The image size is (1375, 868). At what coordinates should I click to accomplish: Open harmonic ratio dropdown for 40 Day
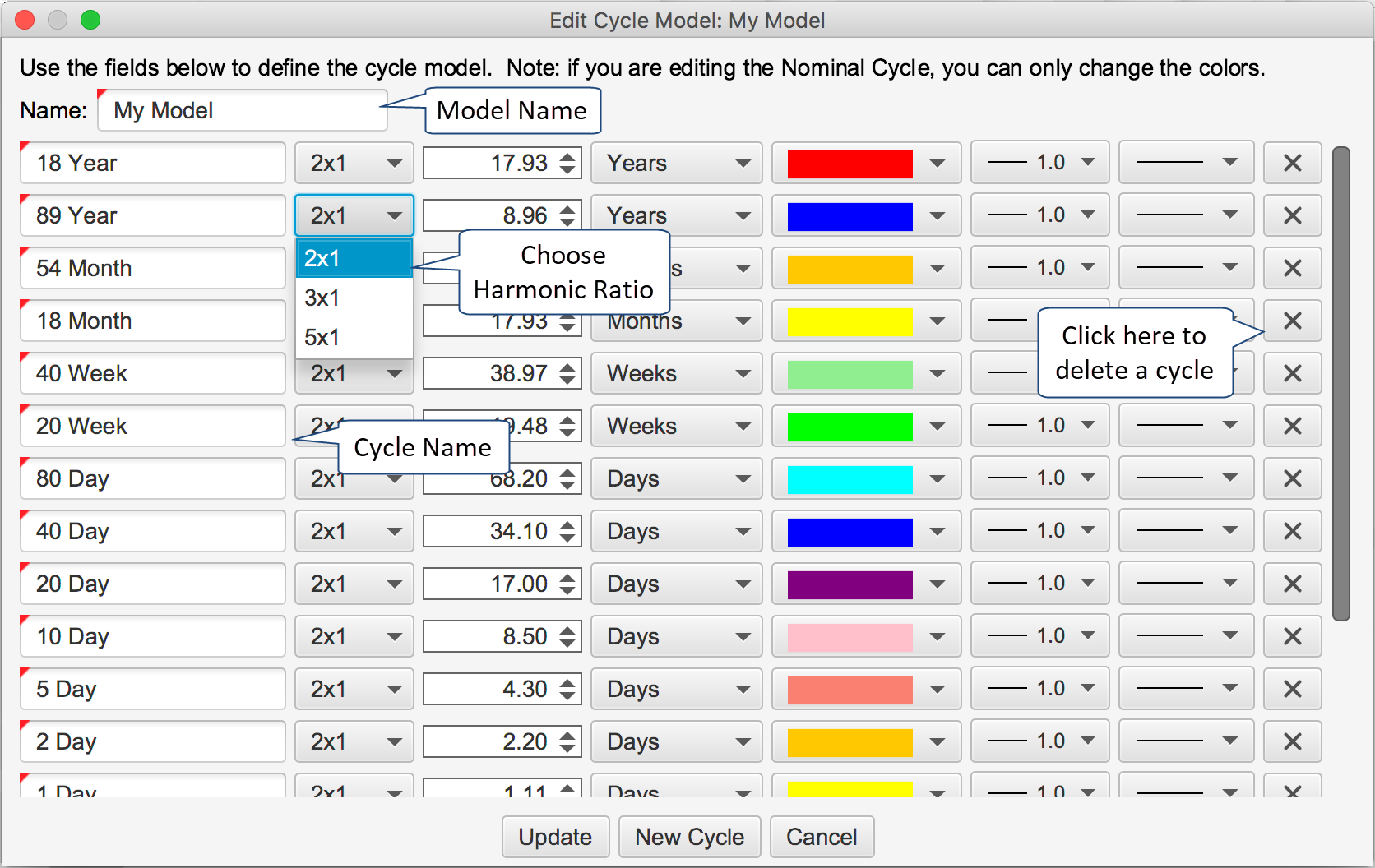[x=354, y=531]
